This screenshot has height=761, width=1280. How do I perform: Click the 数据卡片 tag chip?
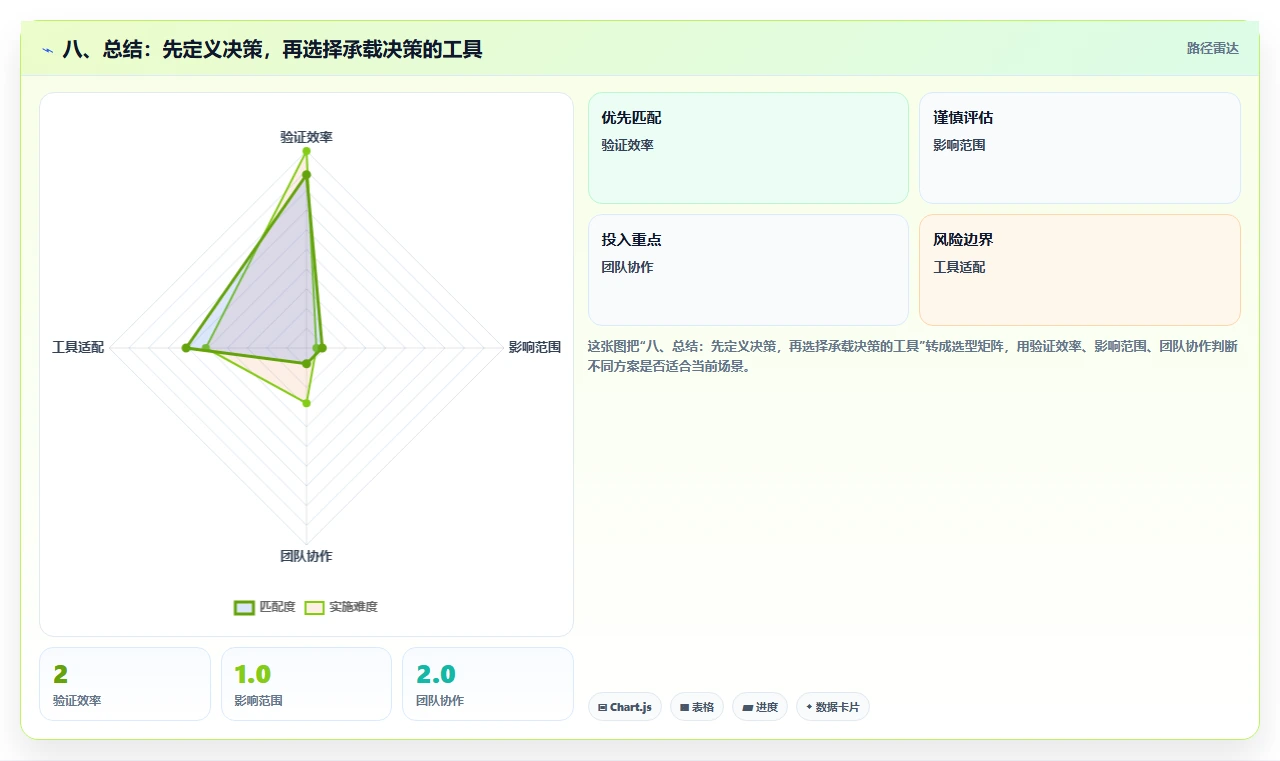pyautogui.click(x=833, y=707)
